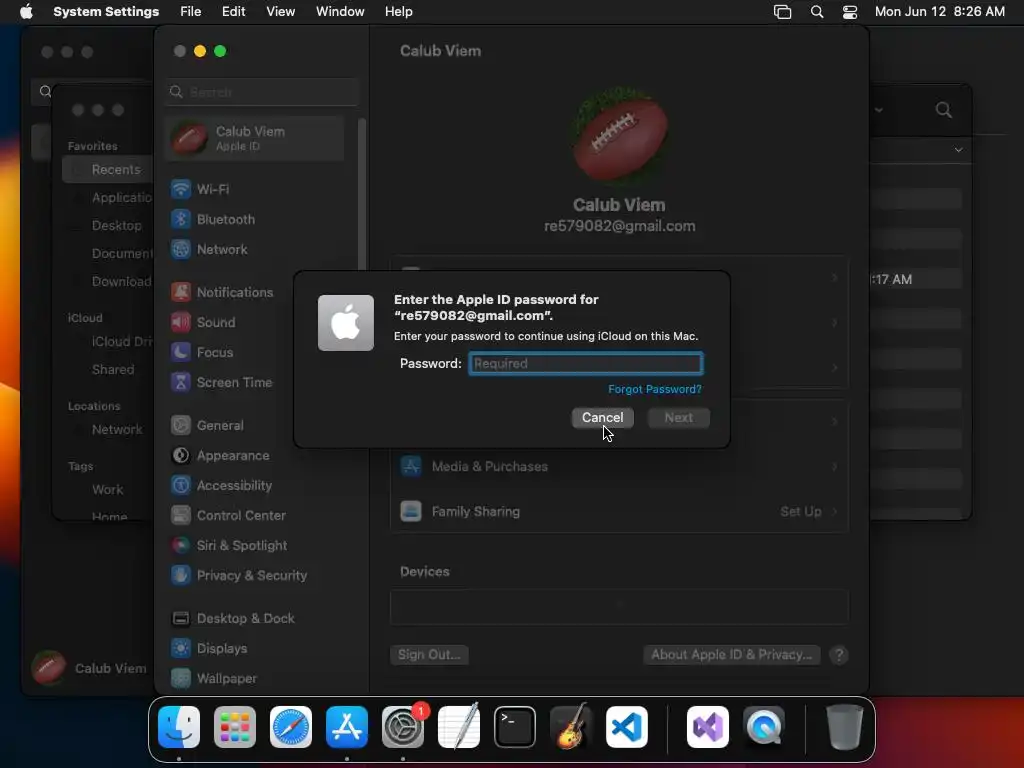The image size is (1024, 768).
Task: Open General gear icon in sidebar
Action: (180, 425)
